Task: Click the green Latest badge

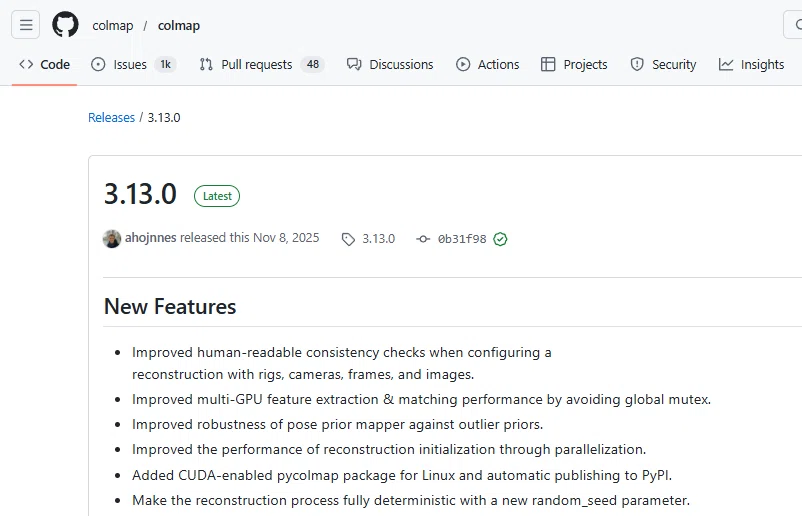Action: tap(217, 196)
